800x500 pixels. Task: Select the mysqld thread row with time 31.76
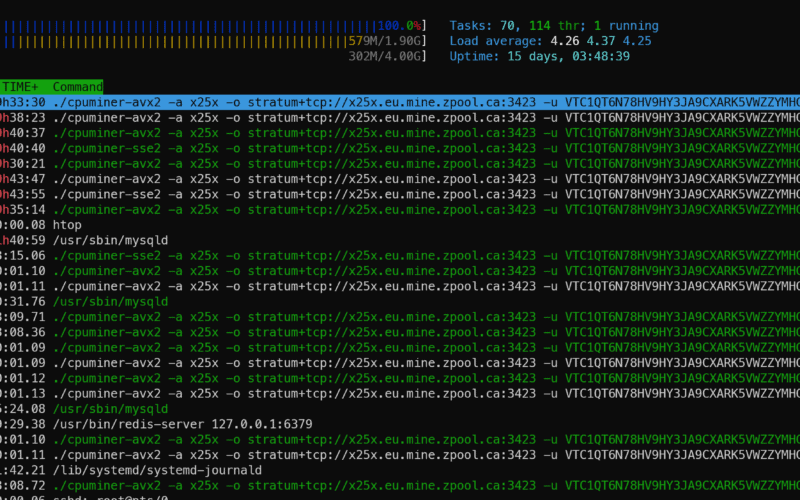[x=400, y=302]
